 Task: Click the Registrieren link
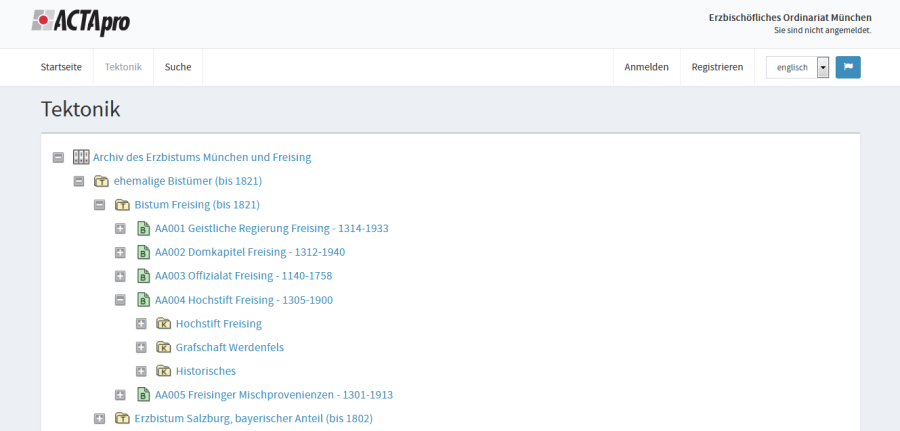(717, 67)
